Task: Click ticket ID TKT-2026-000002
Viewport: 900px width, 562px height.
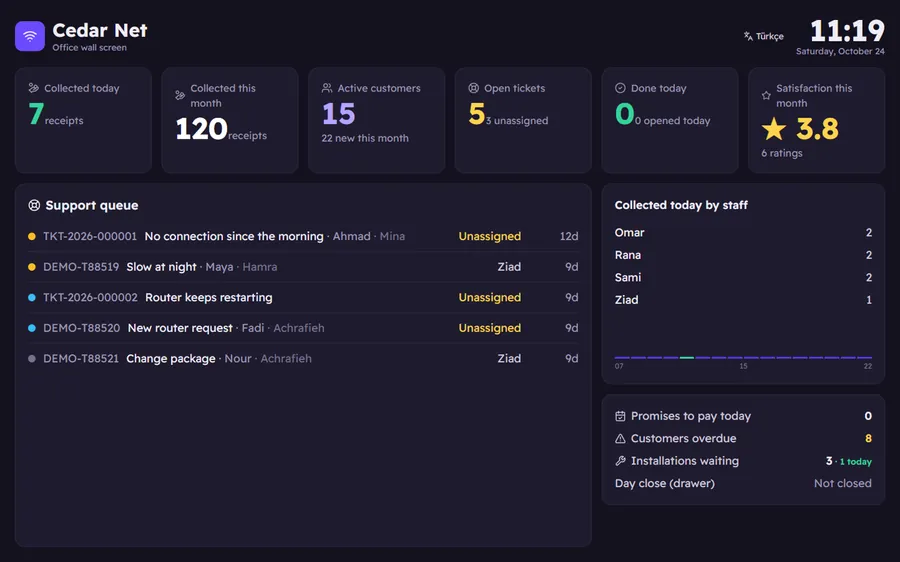Action: [x=90, y=297]
